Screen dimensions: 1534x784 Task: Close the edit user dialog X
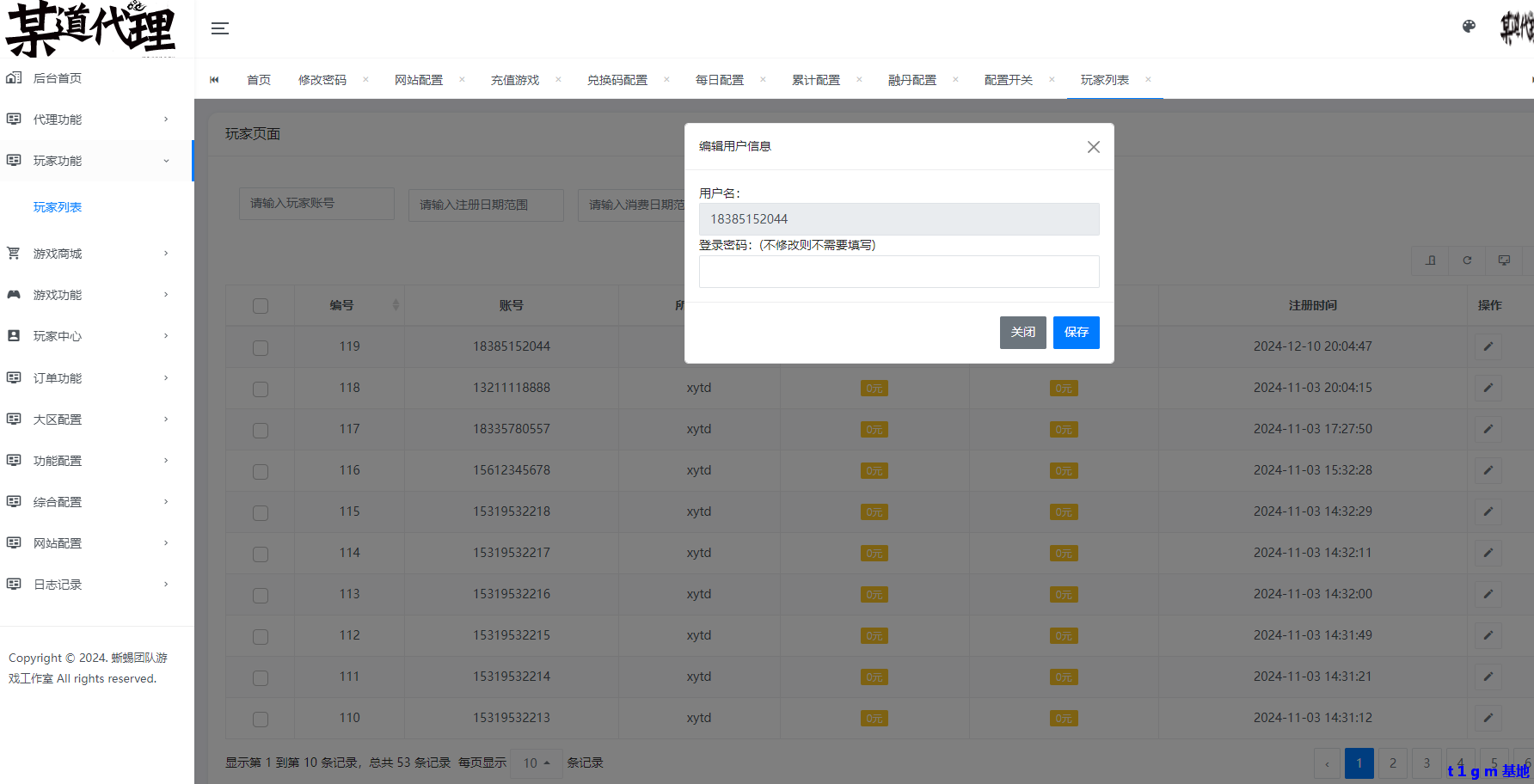1093,147
